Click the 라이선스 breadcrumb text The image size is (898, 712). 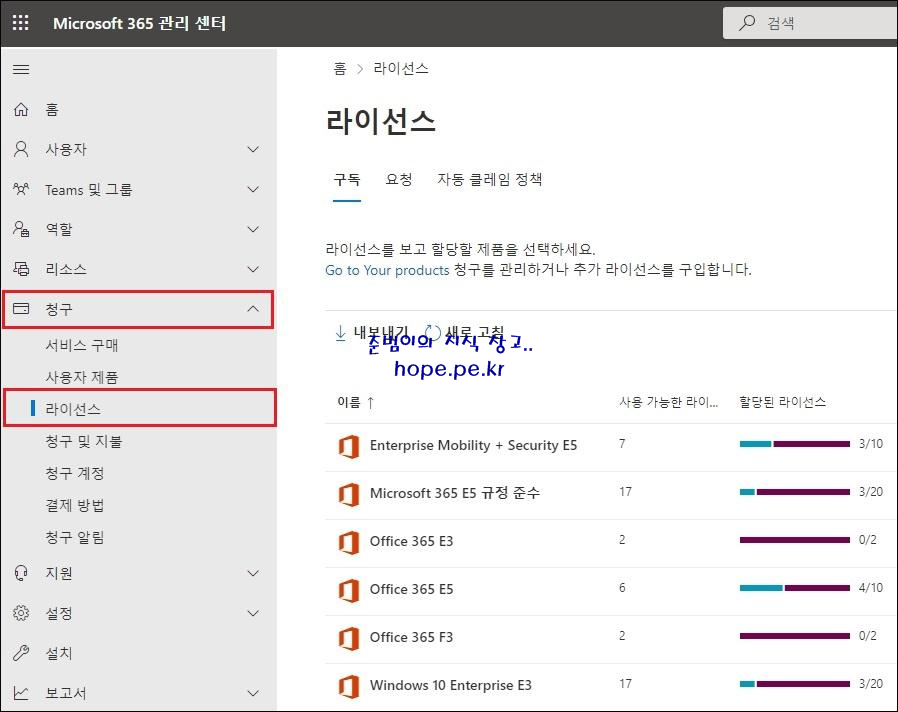click(401, 69)
